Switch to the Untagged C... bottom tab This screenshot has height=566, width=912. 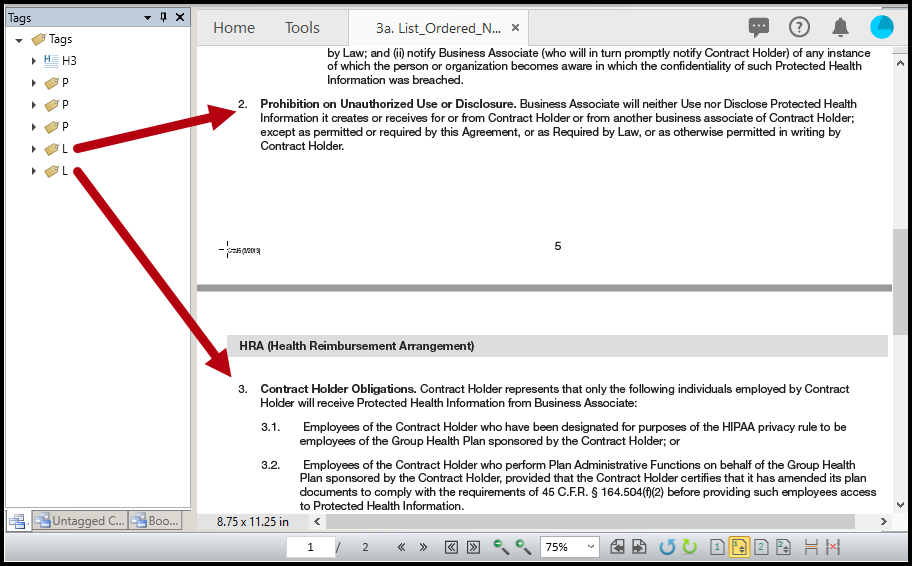pos(80,521)
